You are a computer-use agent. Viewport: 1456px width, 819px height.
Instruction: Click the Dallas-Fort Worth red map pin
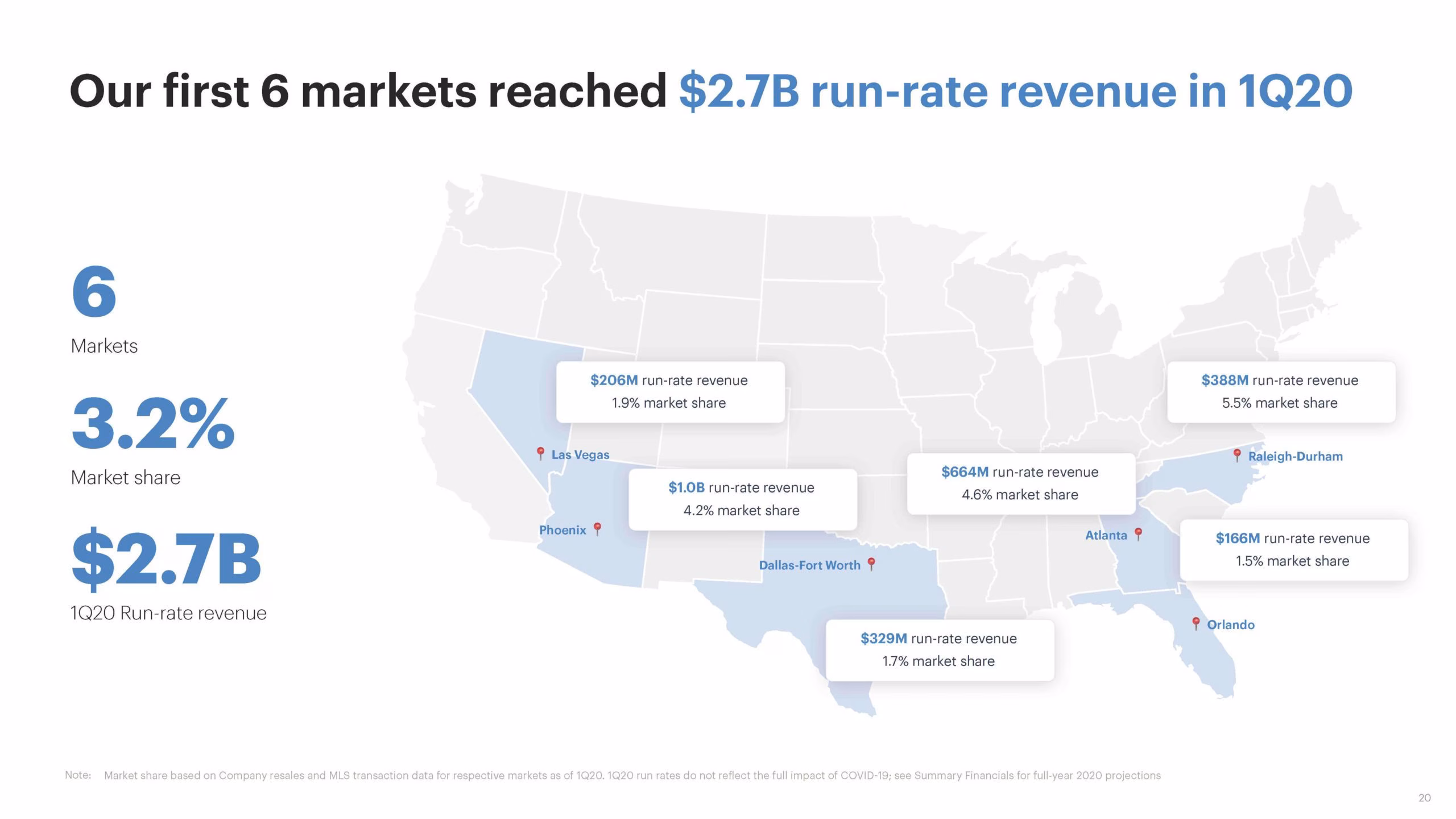click(x=871, y=564)
